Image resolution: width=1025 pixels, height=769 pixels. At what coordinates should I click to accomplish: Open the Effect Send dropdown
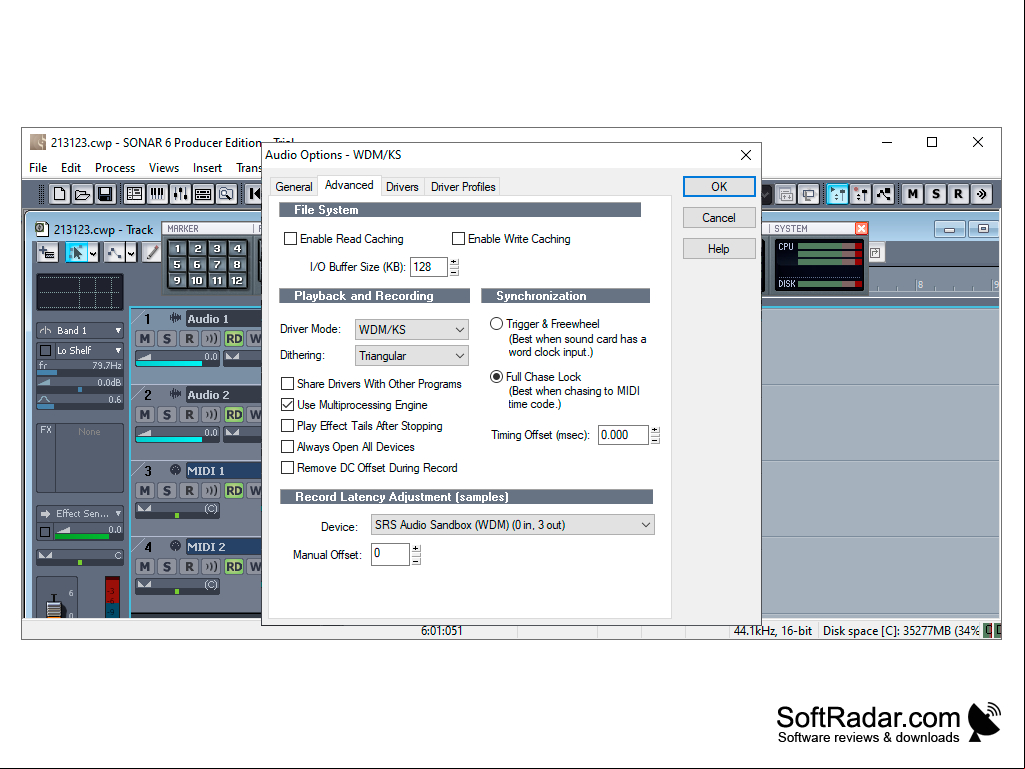(80, 513)
